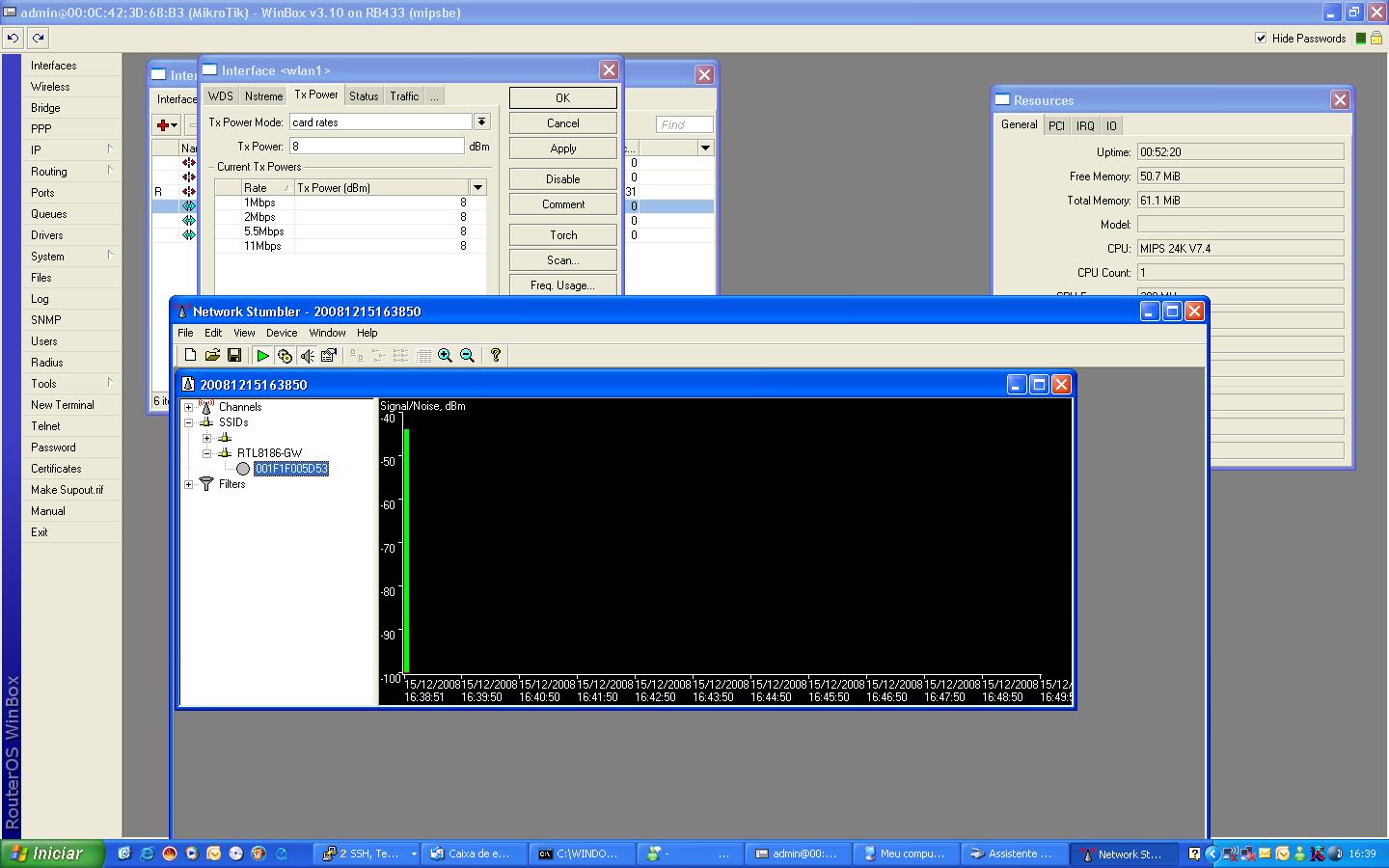The image size is (1389, 868).
Task: Toggle the gears auto-configure icon
Action: pyautogui.click(x=285, y=356)
